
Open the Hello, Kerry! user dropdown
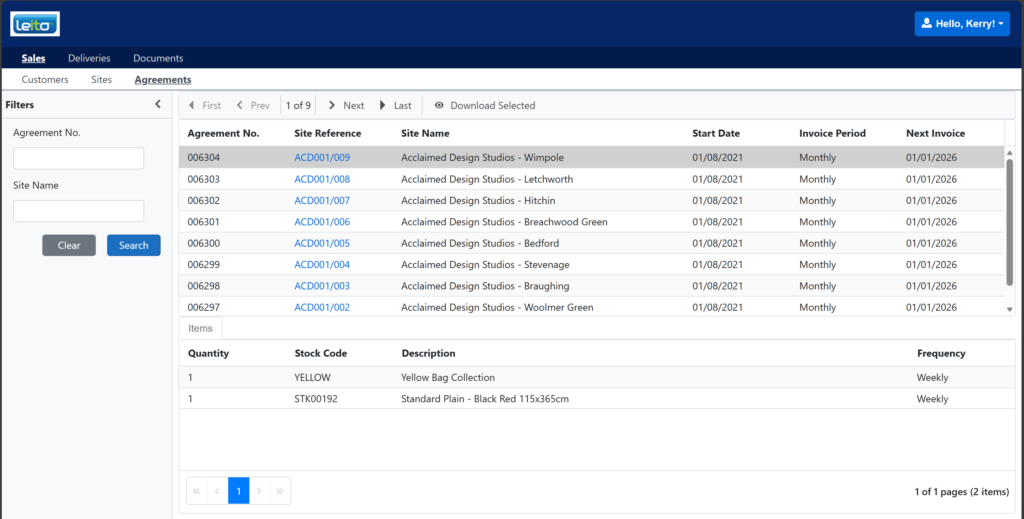coord(961,24)
